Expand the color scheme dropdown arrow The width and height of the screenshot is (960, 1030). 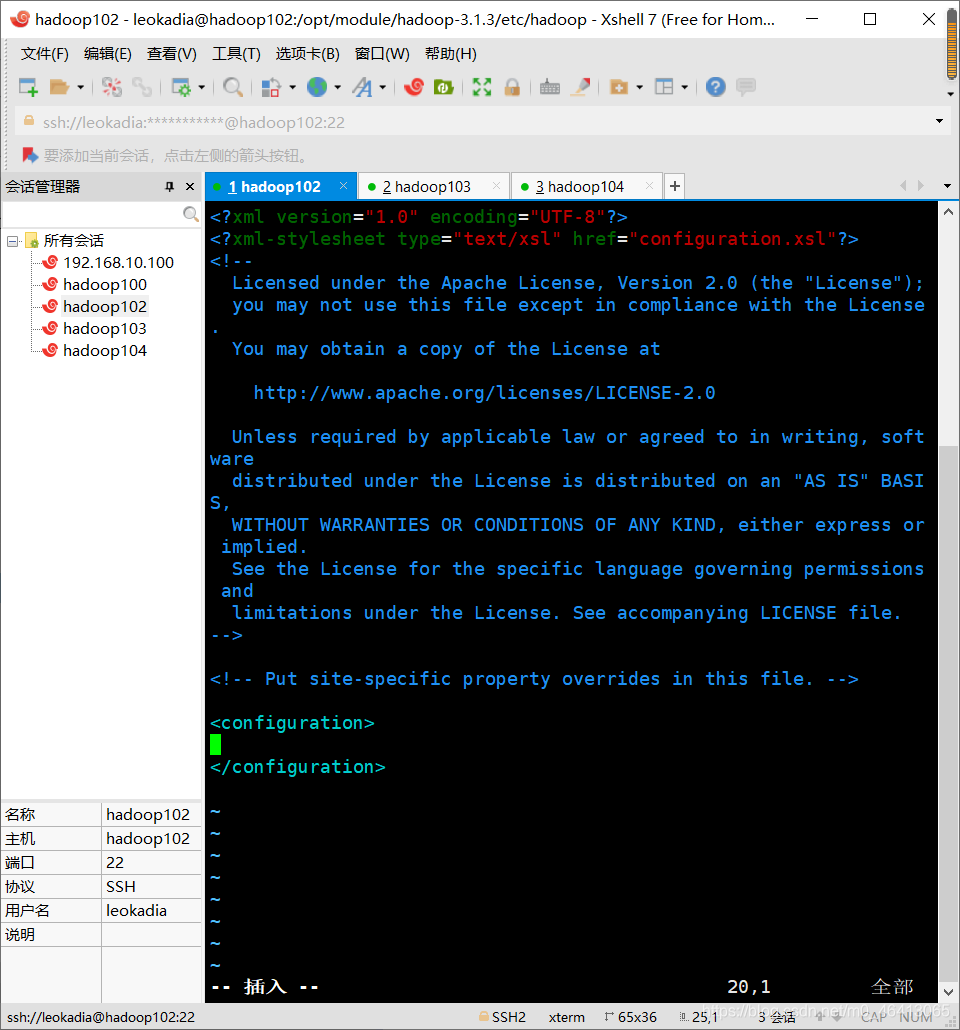point(292,87)
